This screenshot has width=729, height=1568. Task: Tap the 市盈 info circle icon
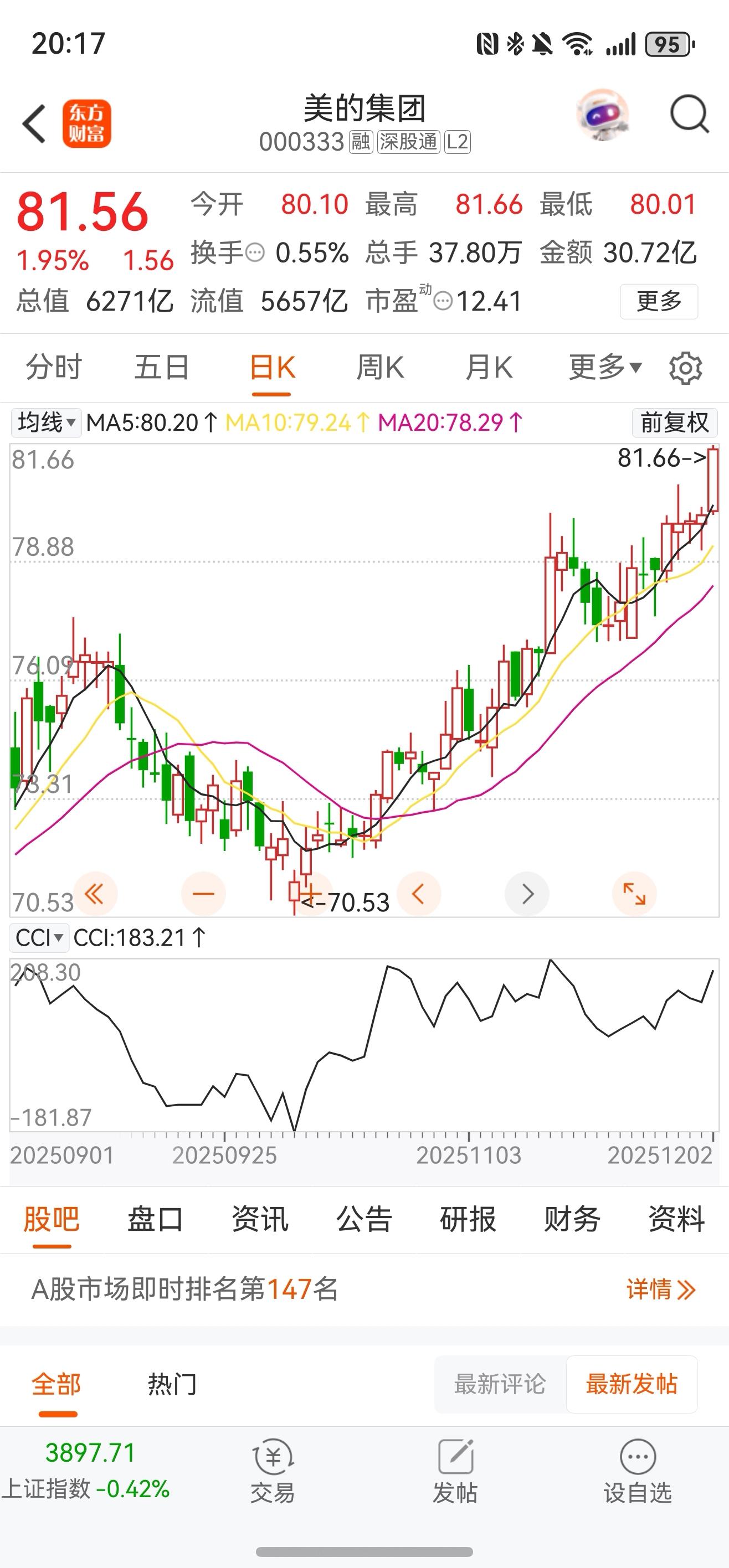tap(443, 301)
